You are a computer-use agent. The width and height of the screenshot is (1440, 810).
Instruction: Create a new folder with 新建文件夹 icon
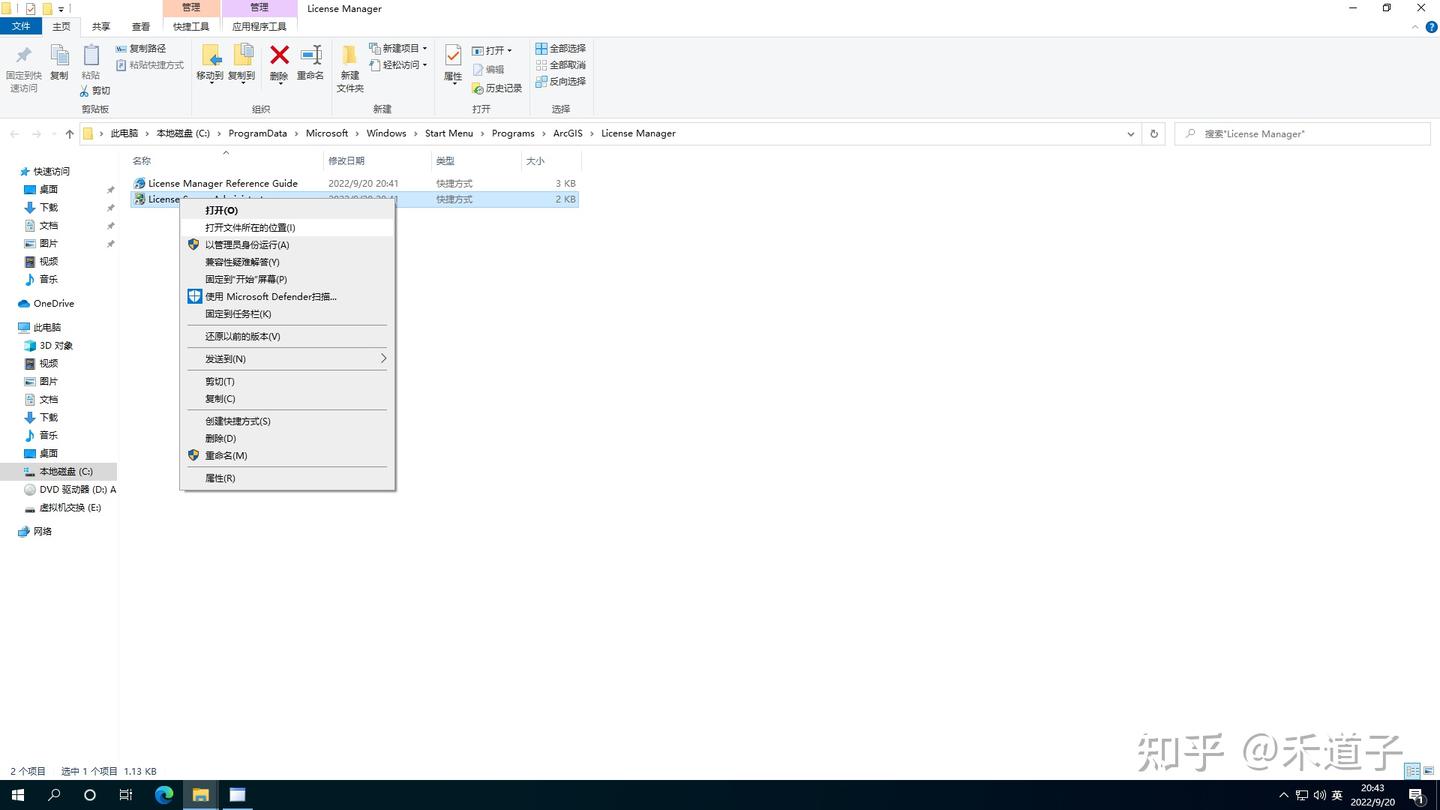tap(349, 62)
